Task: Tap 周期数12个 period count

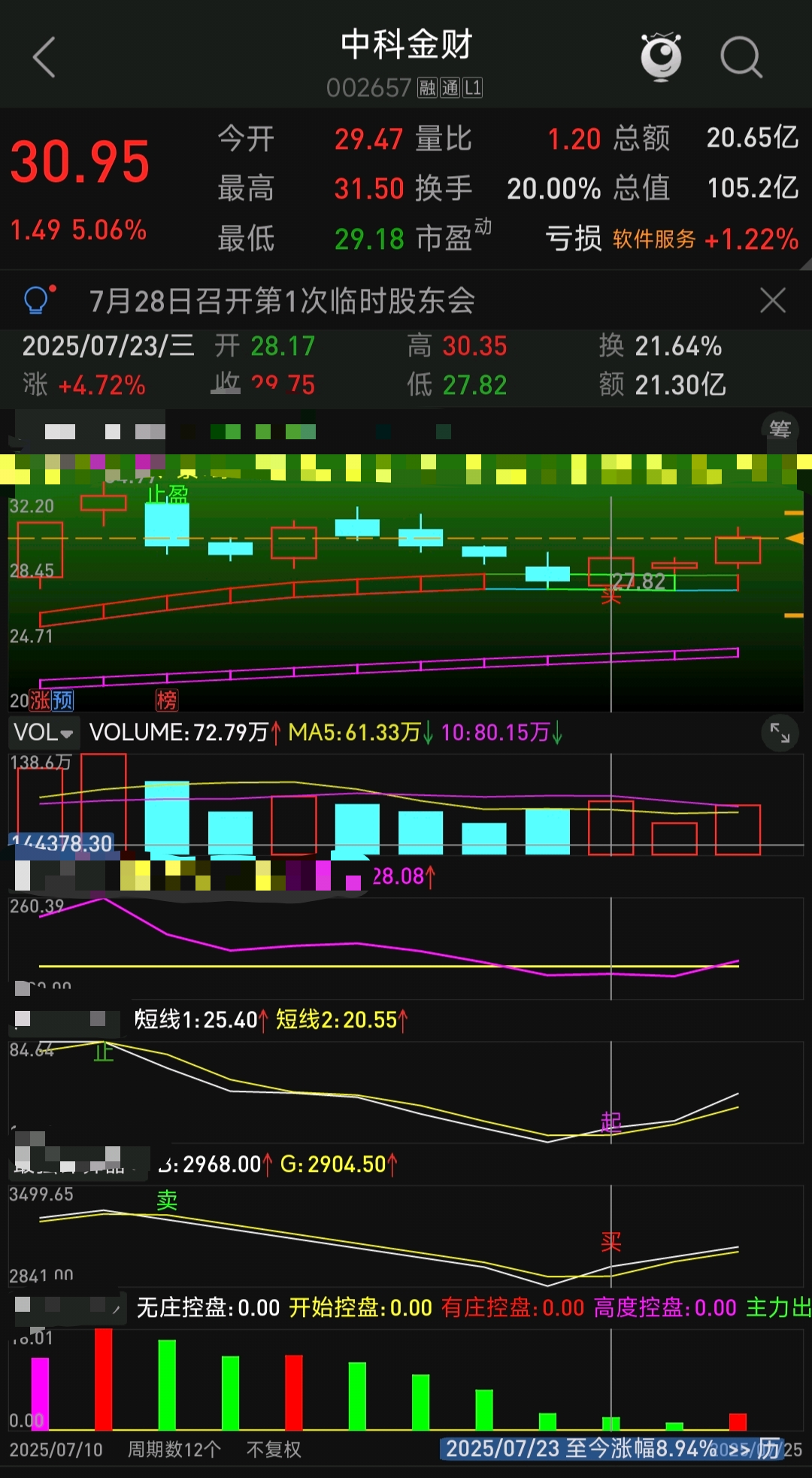Action: pyautogui.click(x=174, y=1449)
